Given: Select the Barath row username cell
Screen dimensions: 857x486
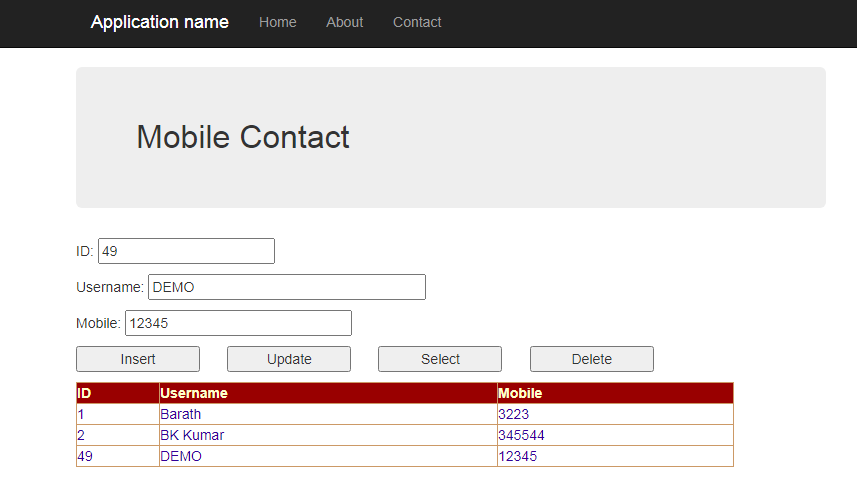Looking at the screenshot, I should pyautogui.click(x=181, y=414).
